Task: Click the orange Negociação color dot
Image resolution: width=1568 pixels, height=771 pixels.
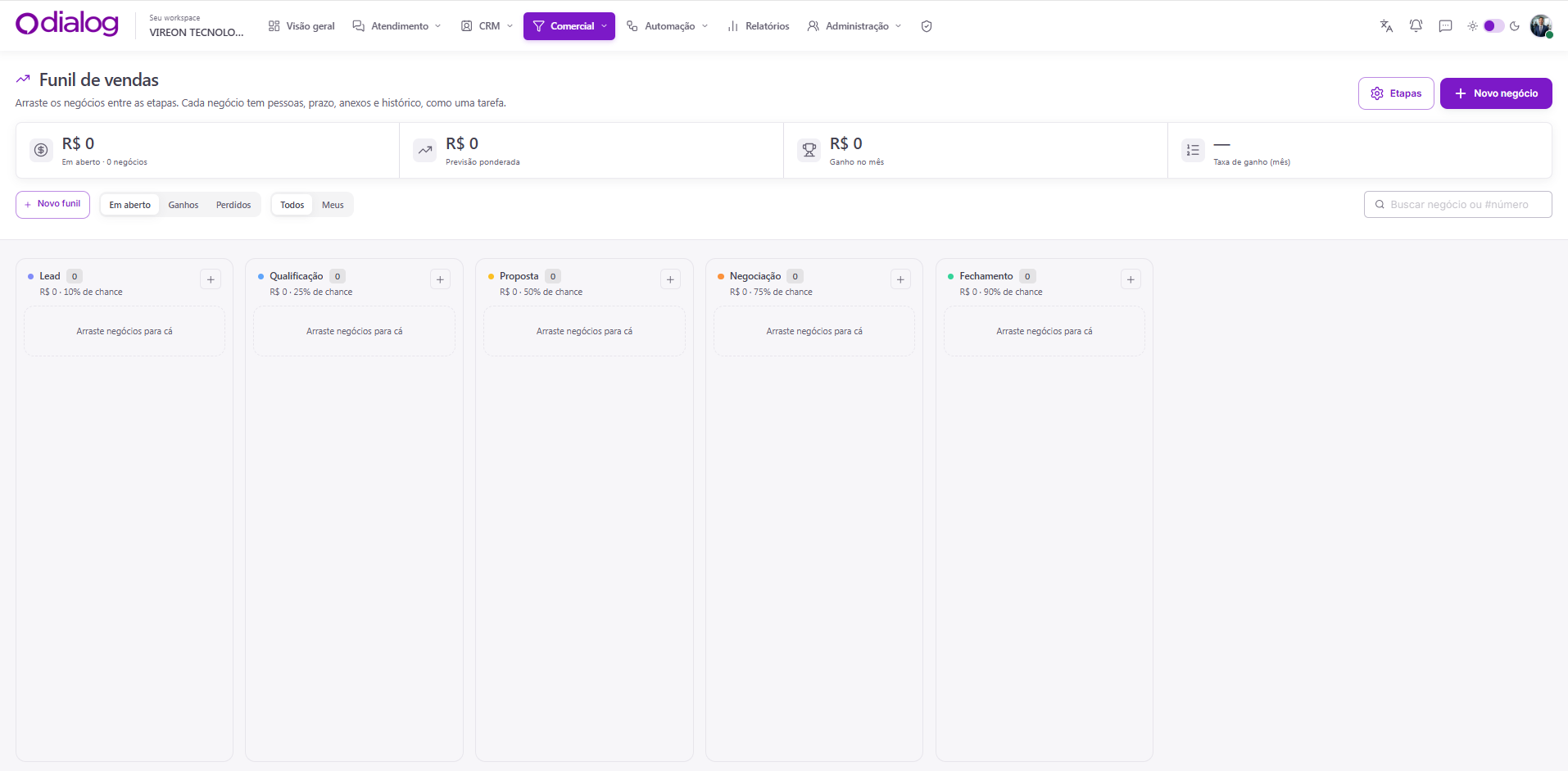Action: coord(721,276)
